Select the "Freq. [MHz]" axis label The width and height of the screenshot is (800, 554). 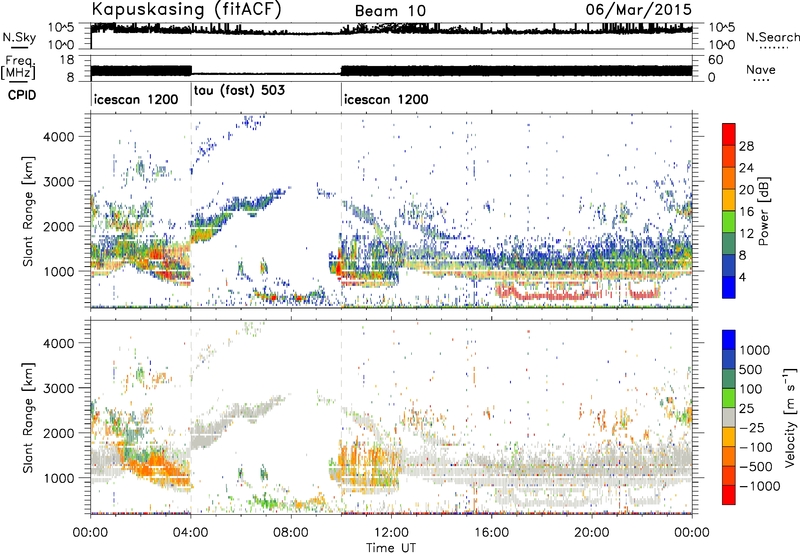point(18,67)
